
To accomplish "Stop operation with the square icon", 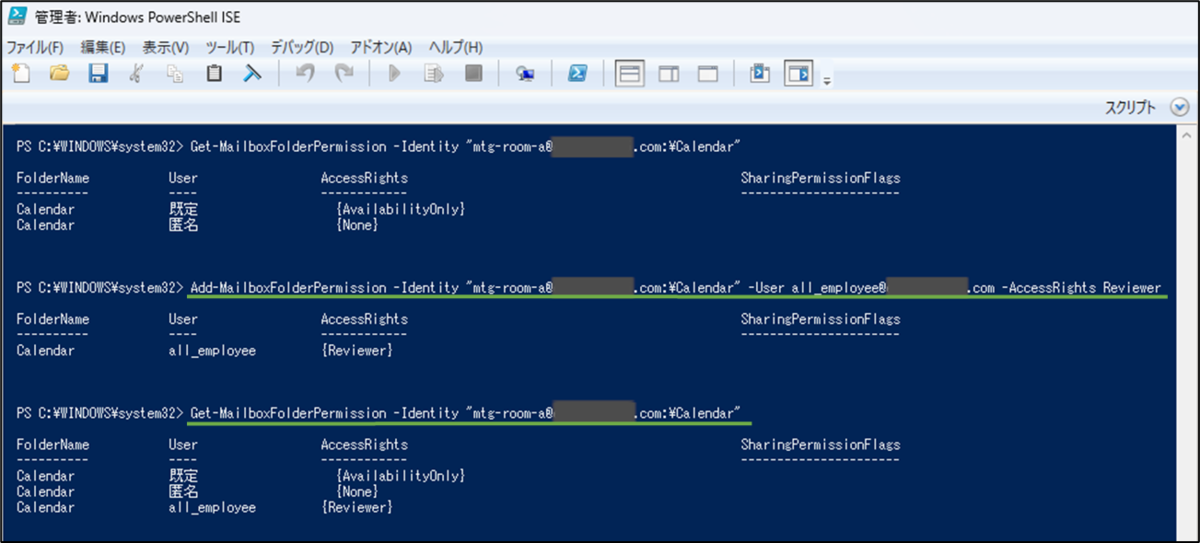I will [x=474, y=73].
